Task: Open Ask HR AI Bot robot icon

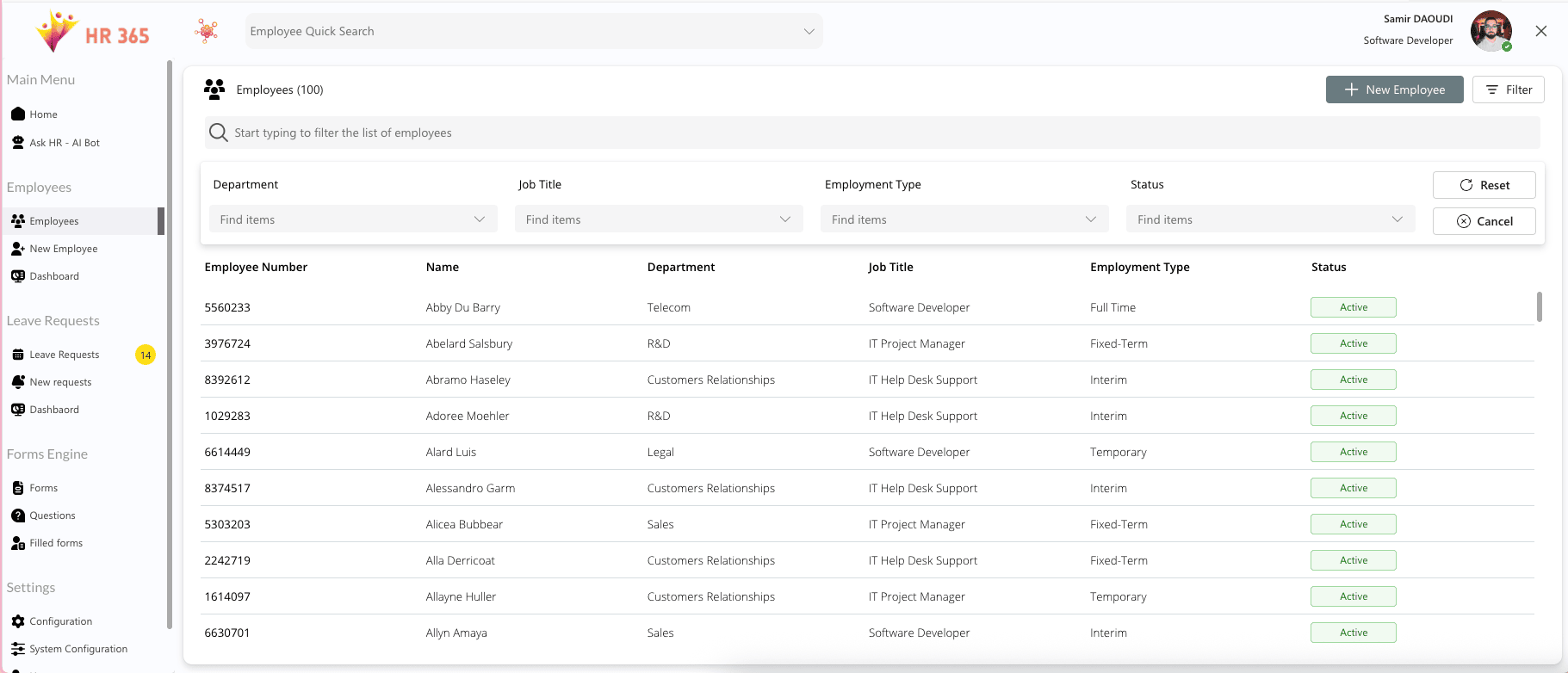Action: click(18, 143)
